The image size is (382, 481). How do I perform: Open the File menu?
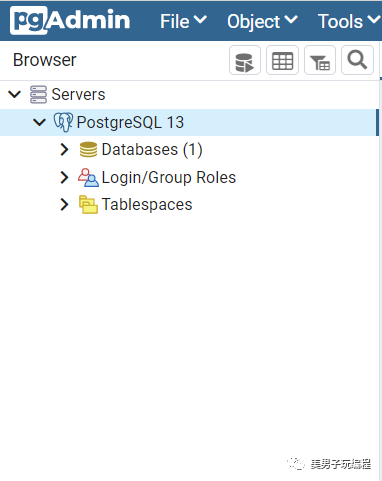pos(183,21)
